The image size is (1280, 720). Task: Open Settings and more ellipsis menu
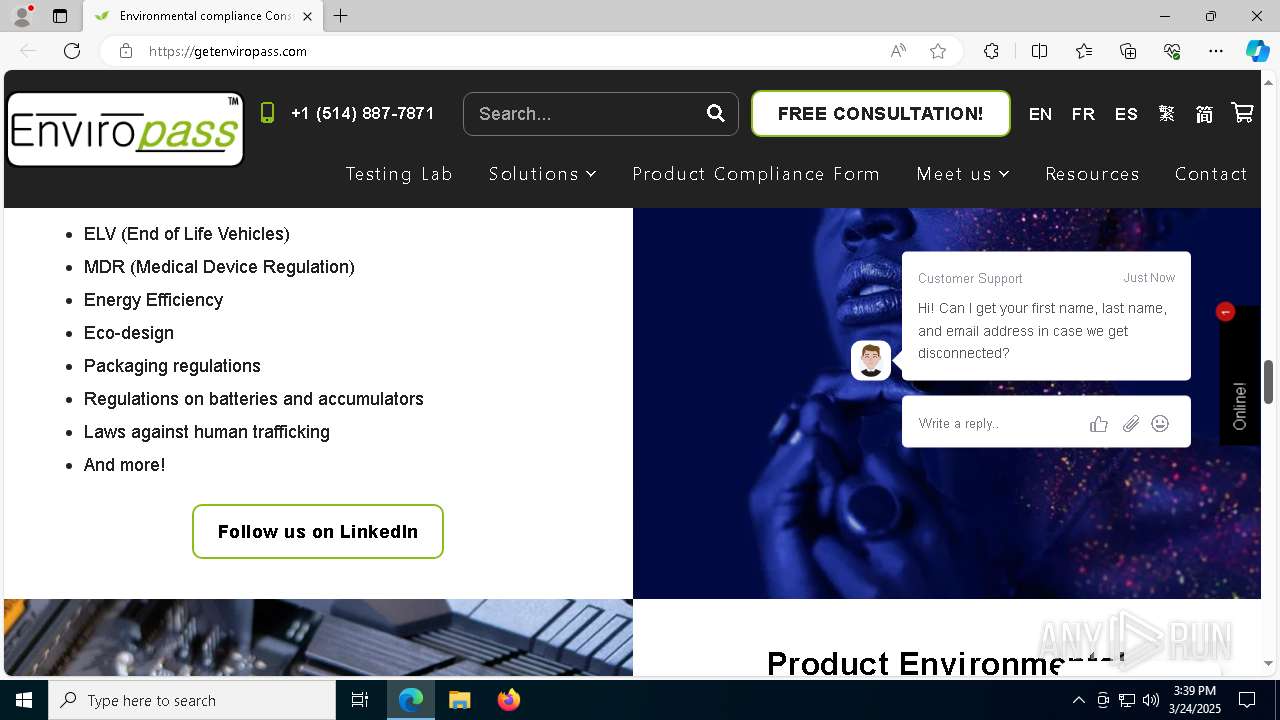pyautogui.click(x=1216, y=51)
